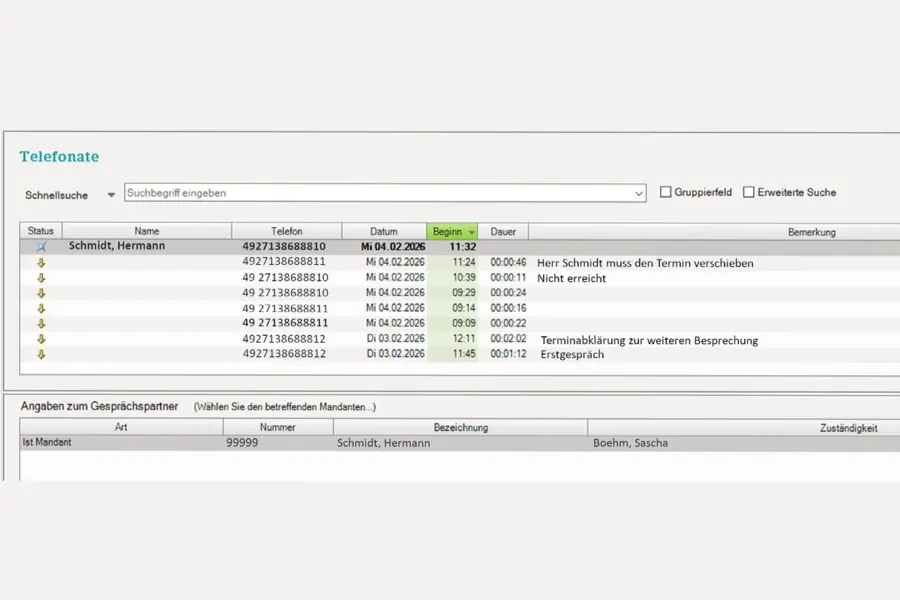
Task: Click the blue status icon for Schmidt, Hermann
Action: pos(41,246)
